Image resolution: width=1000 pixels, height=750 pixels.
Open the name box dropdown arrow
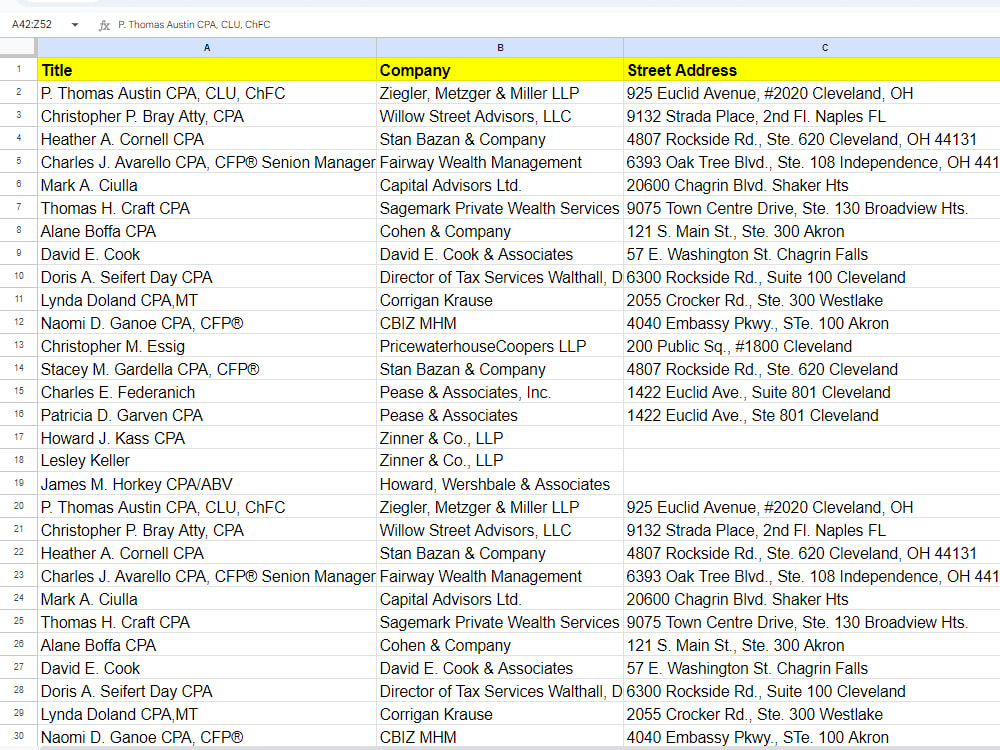(x=75, y=25)
